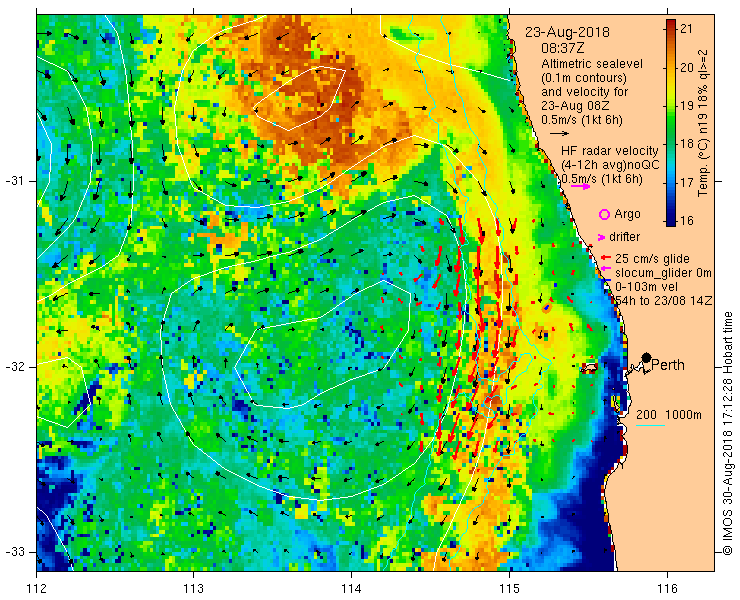
Task: Click the black Perth city marker dot
Action: pos(647,357)
